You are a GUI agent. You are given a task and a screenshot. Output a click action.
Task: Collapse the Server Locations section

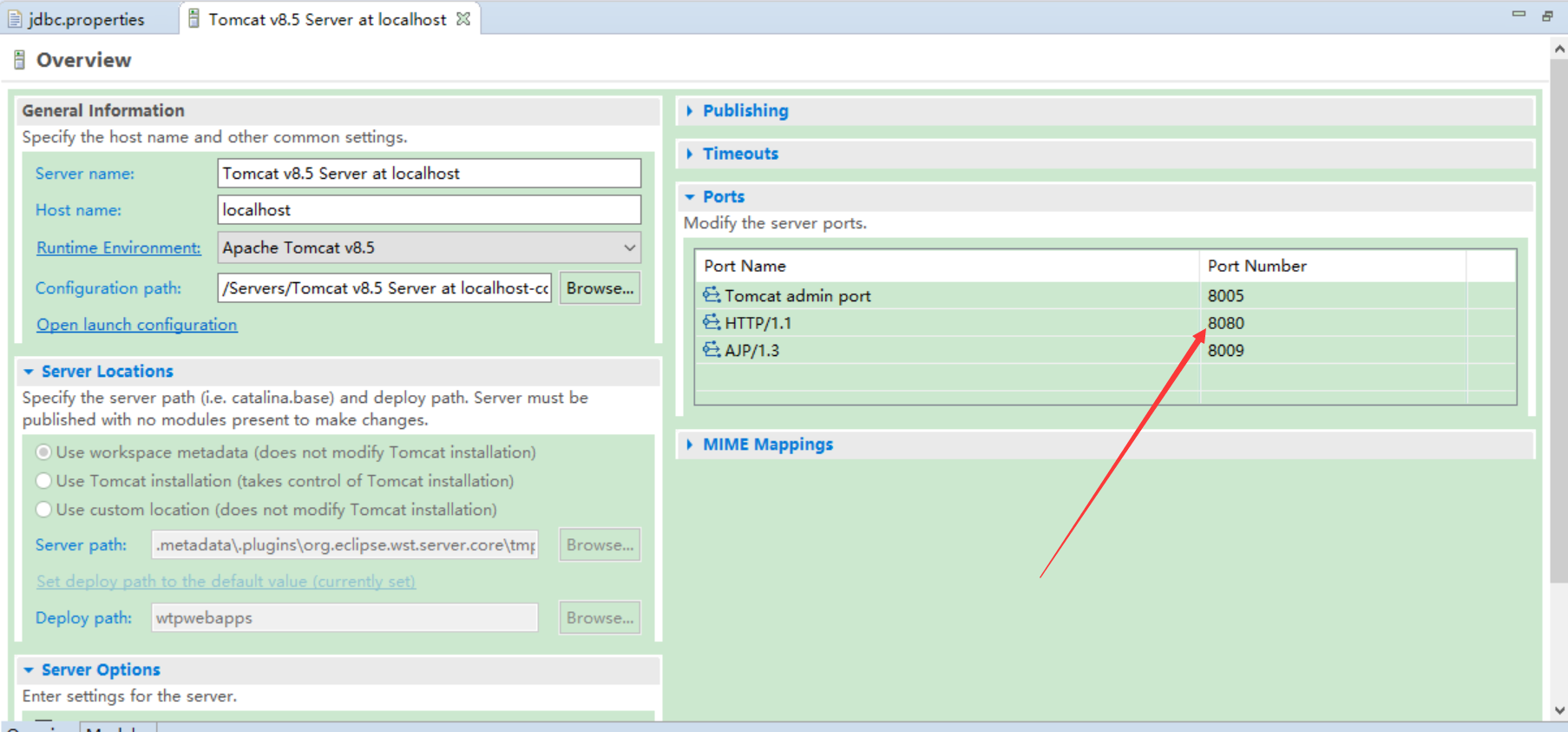(29, 372)
